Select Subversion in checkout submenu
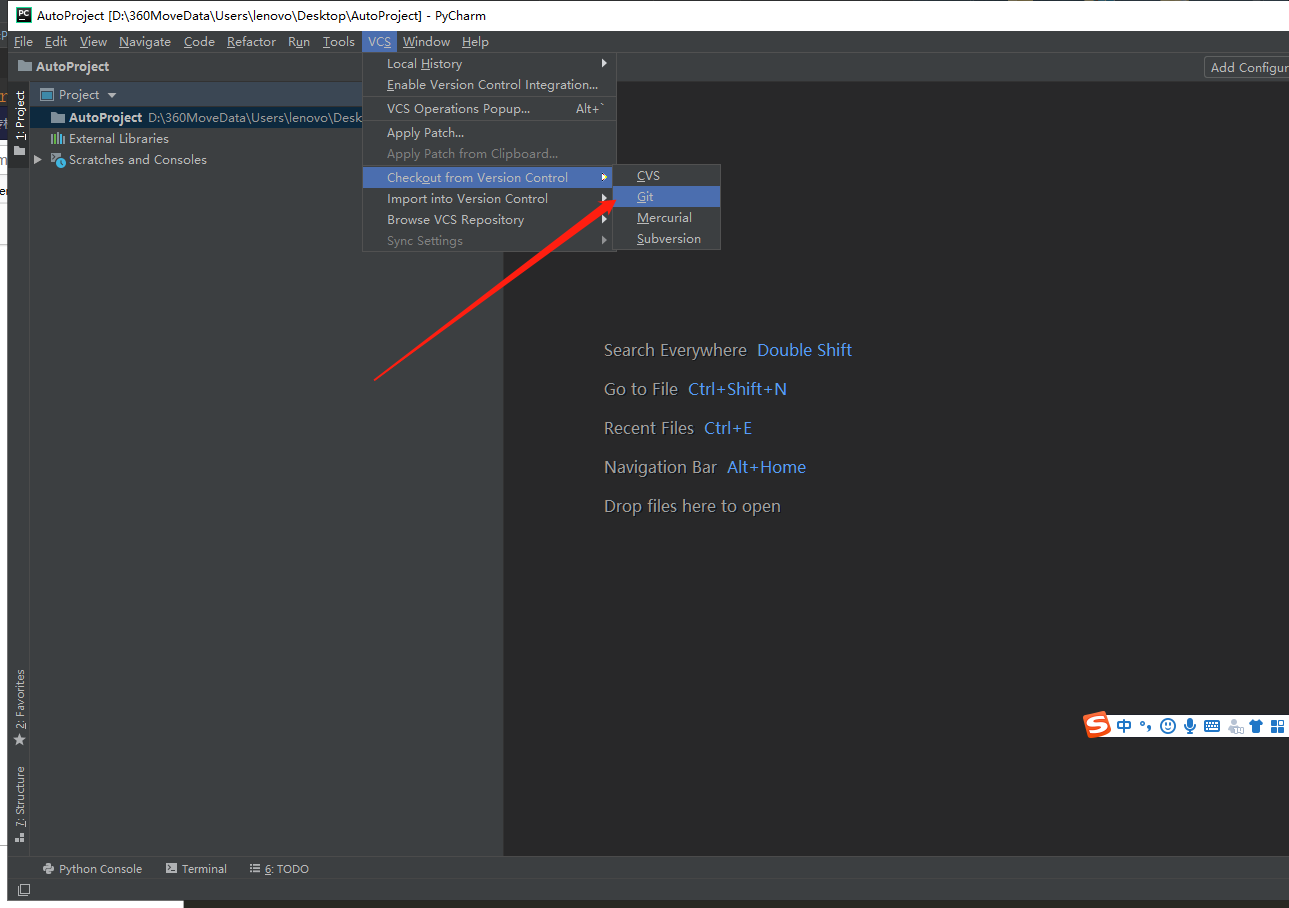Screen dimensions: 1289x908 [666, 238]
